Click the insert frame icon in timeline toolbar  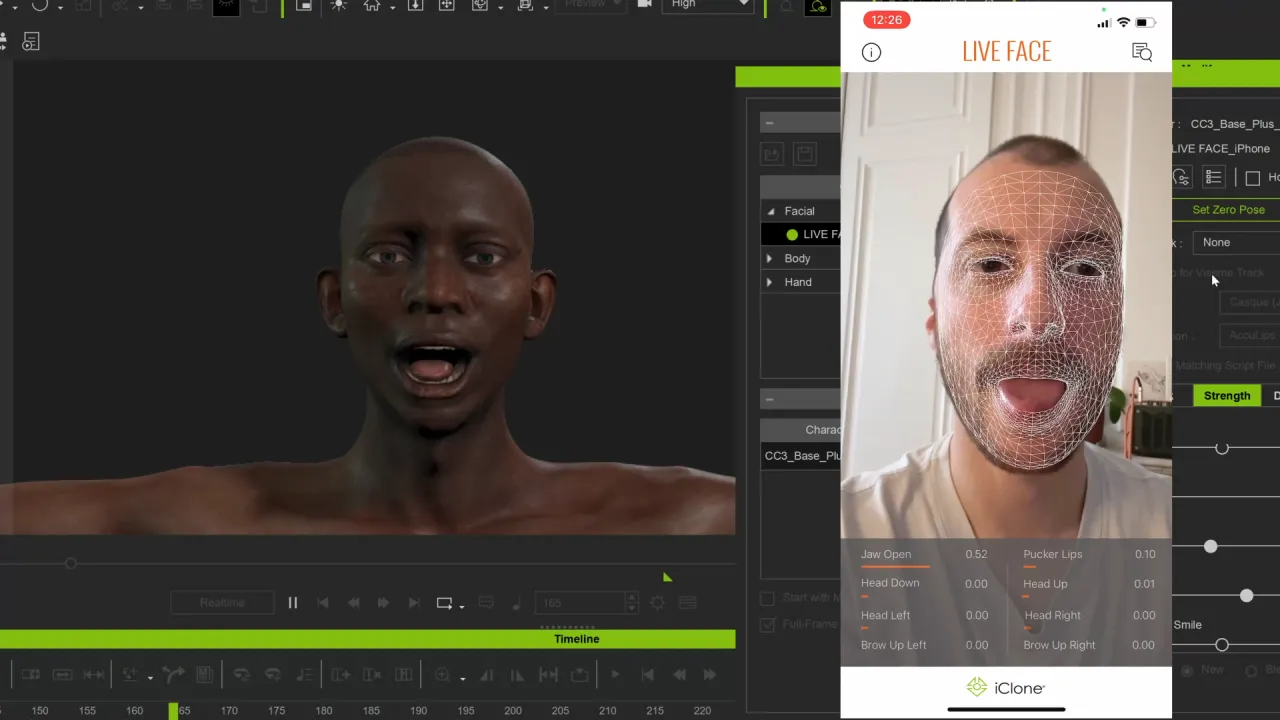pos(341,675)
